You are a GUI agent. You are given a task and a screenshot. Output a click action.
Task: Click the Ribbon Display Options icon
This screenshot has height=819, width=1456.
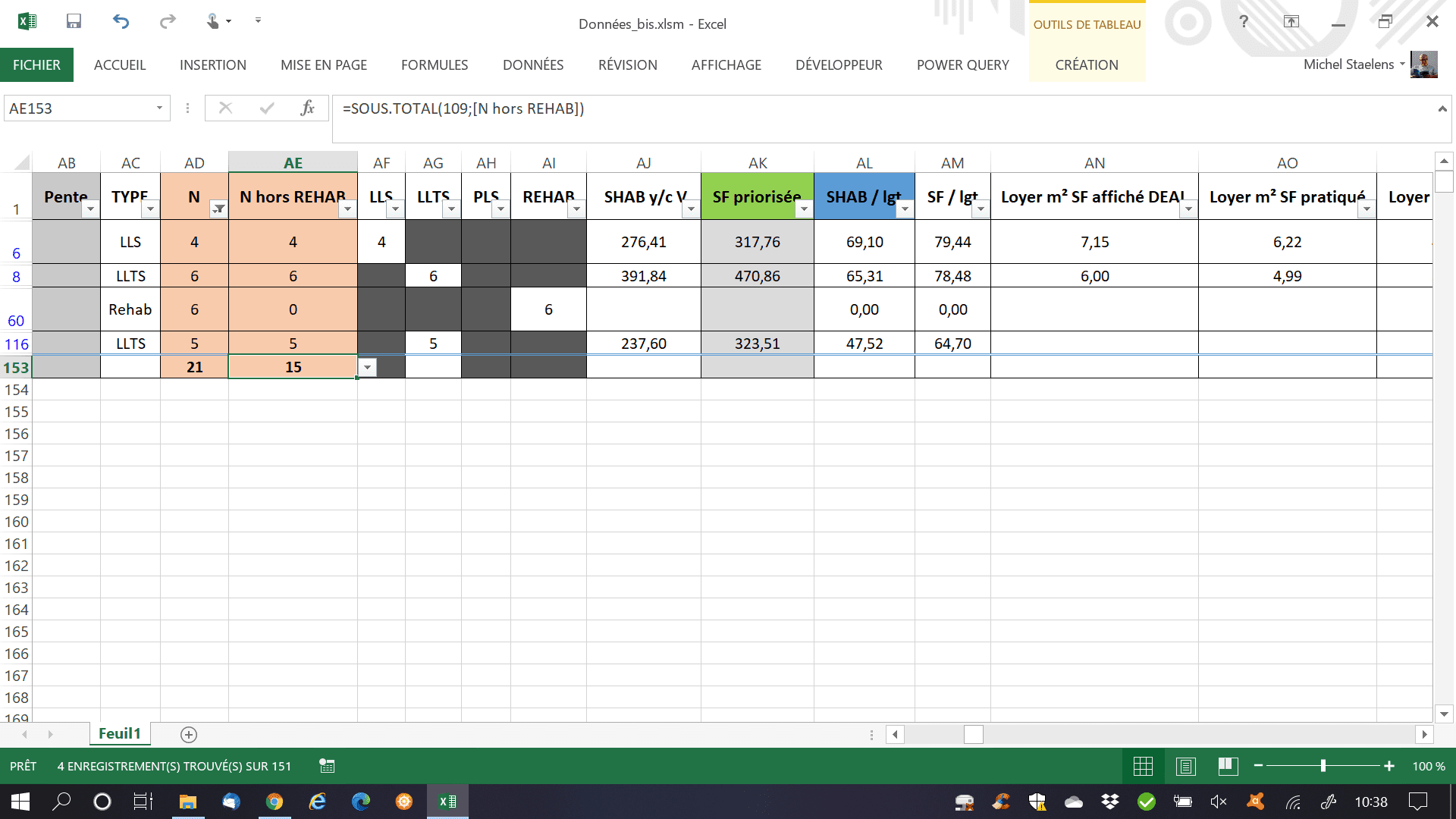1291,21
